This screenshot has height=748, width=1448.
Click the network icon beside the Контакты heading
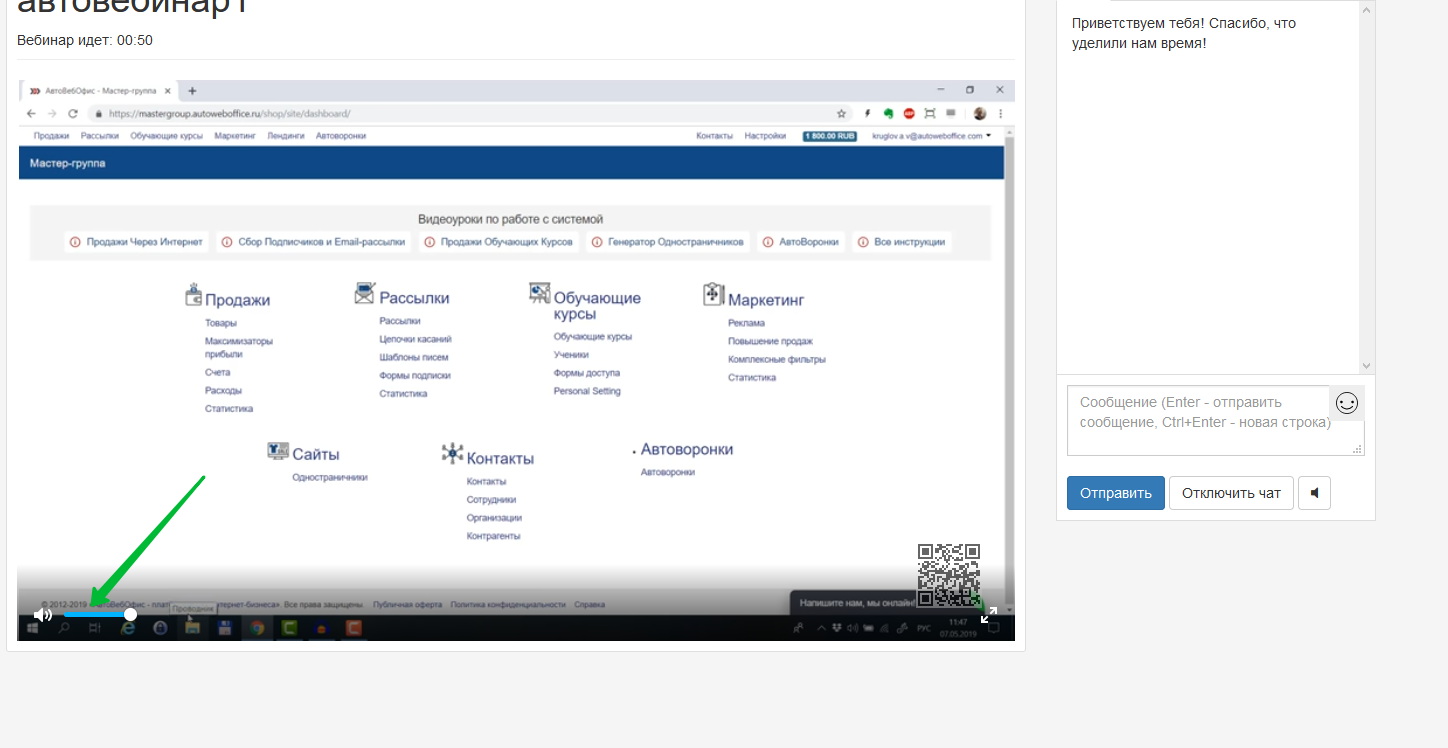[x=452, y=454]
